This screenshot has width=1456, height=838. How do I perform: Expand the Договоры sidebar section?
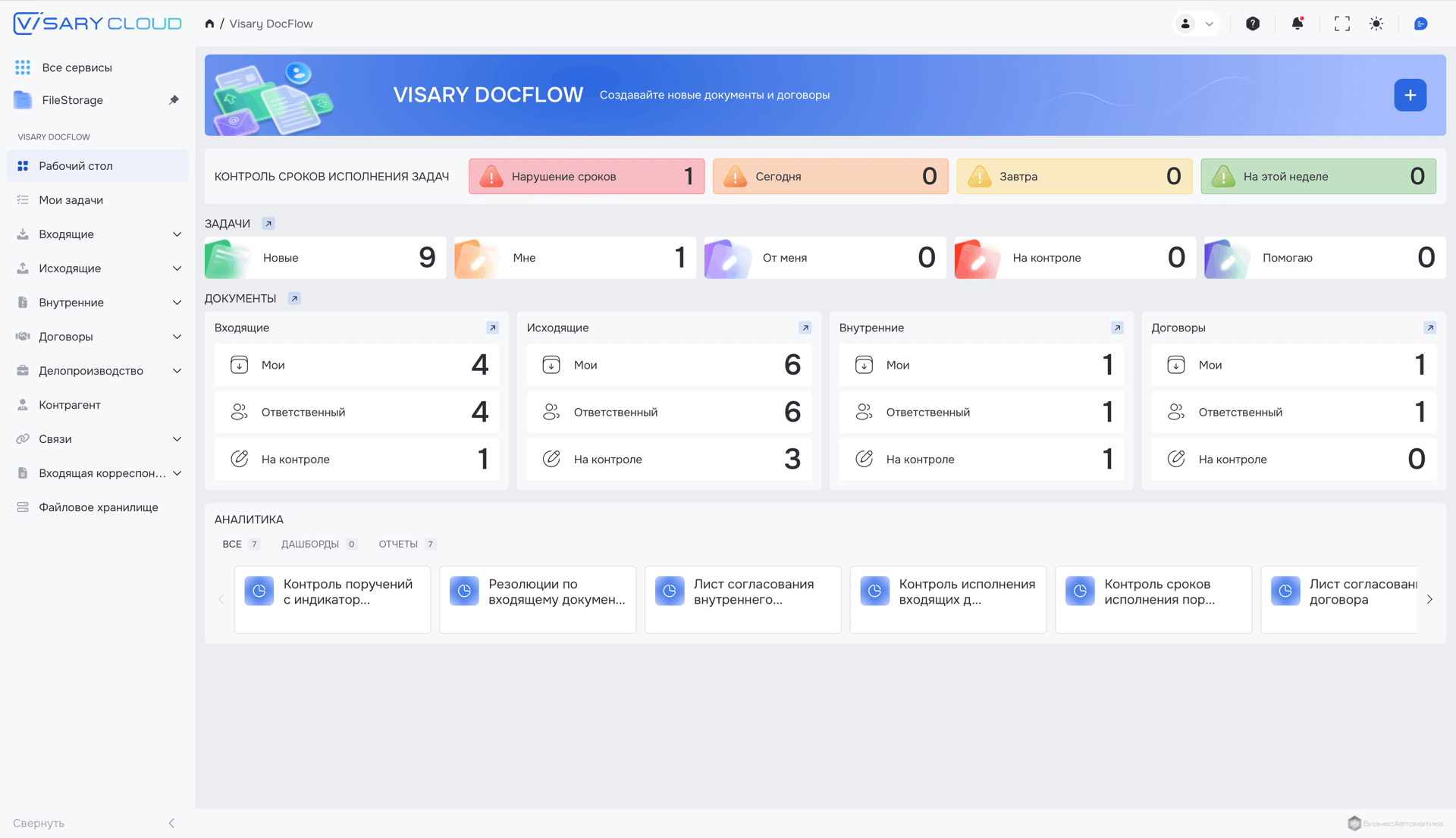(x=177, y=337)
